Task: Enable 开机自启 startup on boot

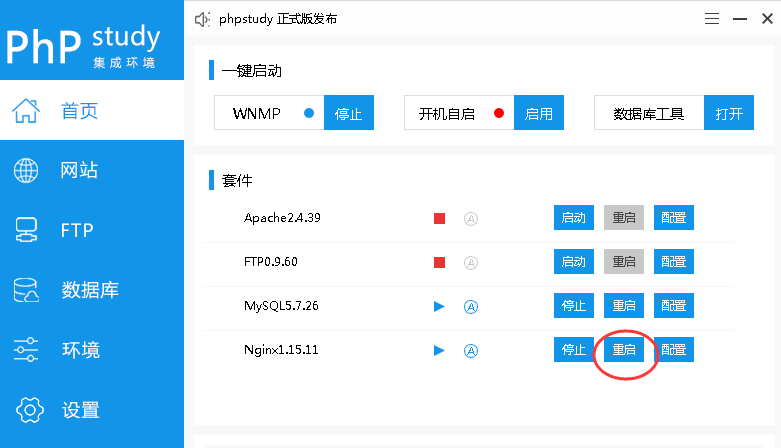Action: tap(538, 113)
